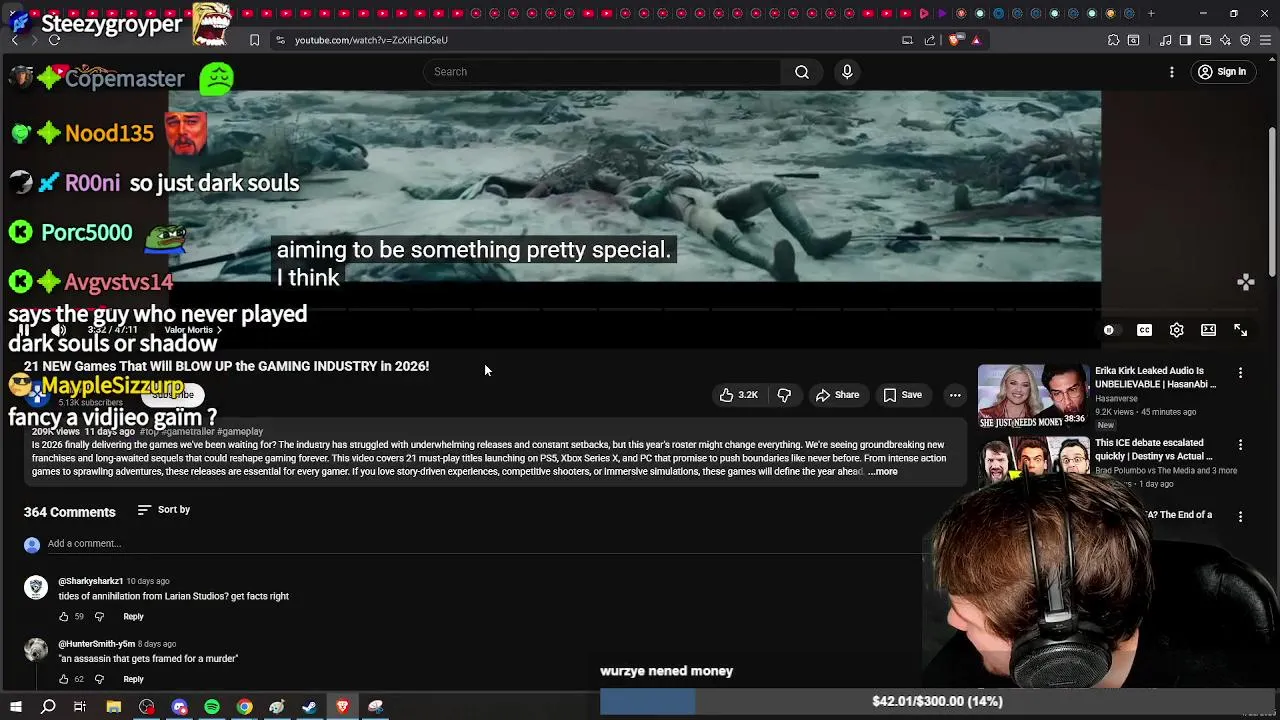Viewport: 1280px width, 720px height.
Task: Reload the page
Action: pyautogui.click(x=54, y=40)
